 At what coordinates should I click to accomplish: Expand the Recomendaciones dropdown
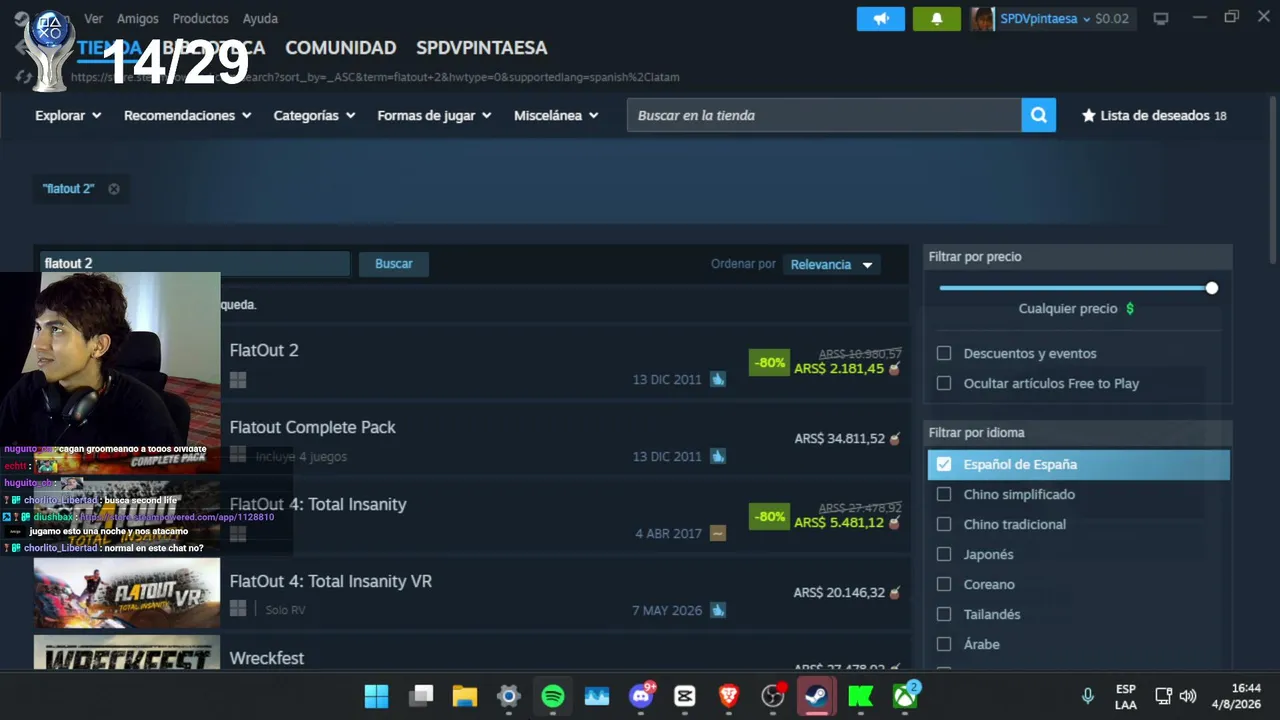tap(188, 115)
